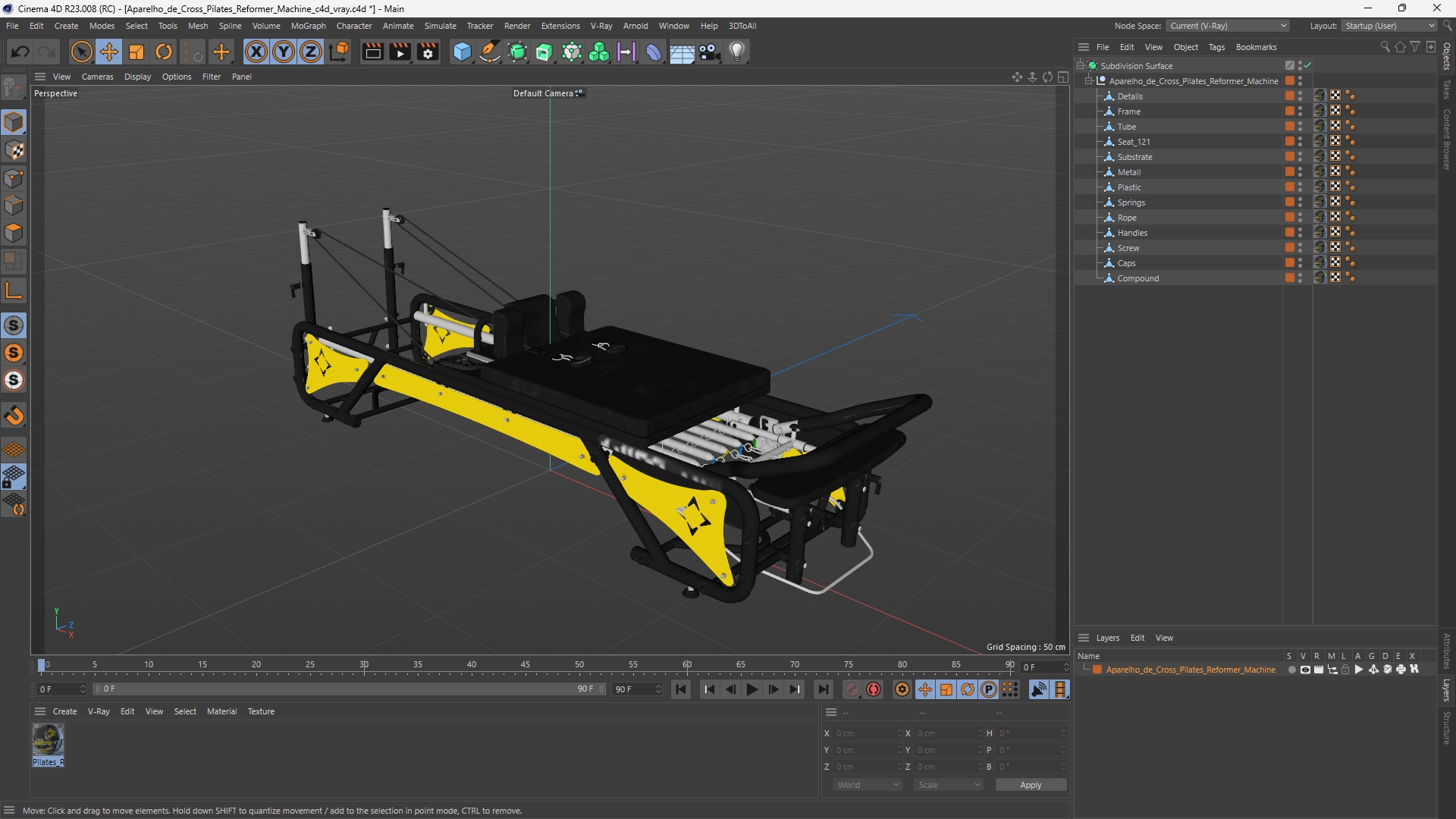Select the Pilates_R material thumbnail
The height and width of the screenshot is (819, 1456).
point(48,740)
